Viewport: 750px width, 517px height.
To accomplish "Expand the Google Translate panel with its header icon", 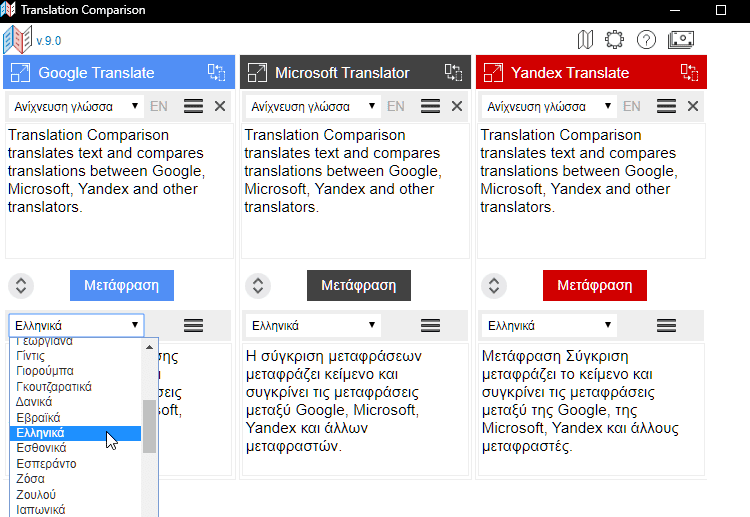I will pos(21,73).
